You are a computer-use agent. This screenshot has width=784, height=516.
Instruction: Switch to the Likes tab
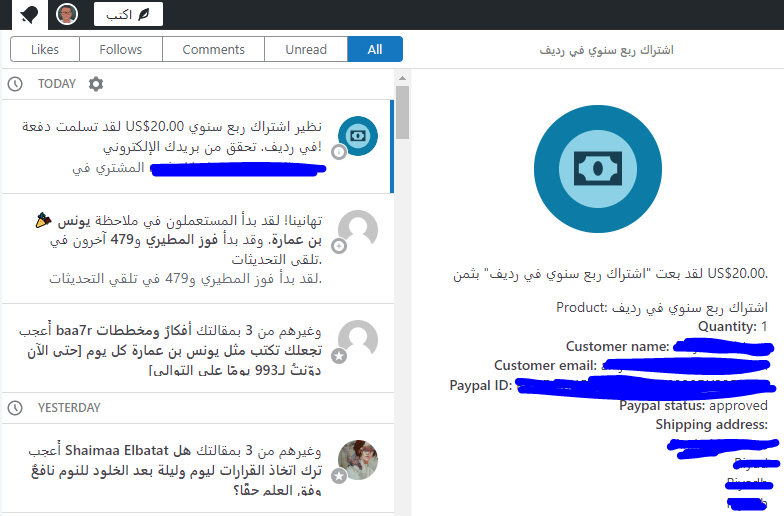(45, 49)
